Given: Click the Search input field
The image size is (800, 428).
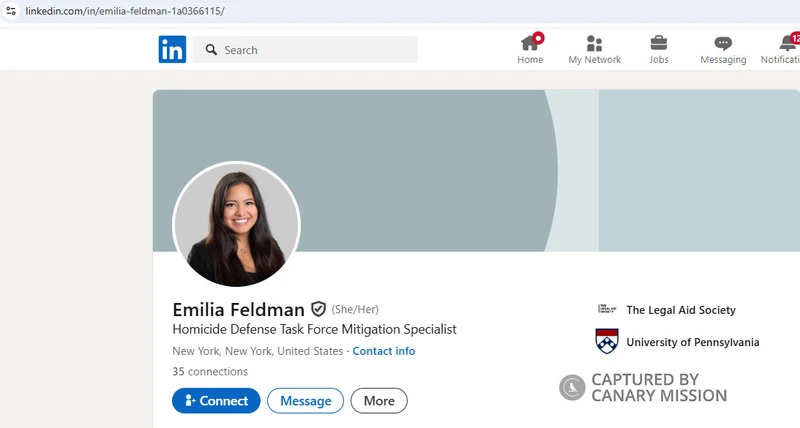Looking at the screenshot, I should (305, 49).
